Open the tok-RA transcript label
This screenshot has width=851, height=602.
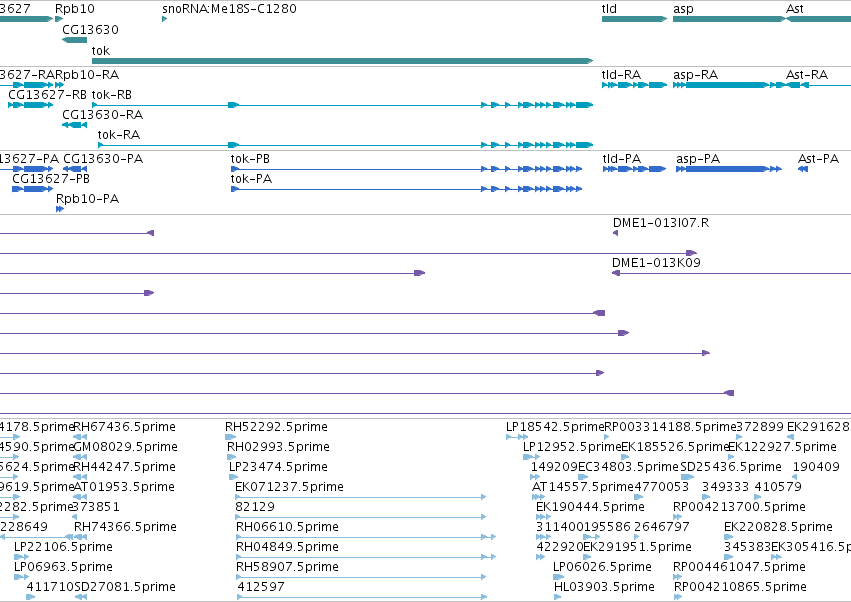pos(119,135)
